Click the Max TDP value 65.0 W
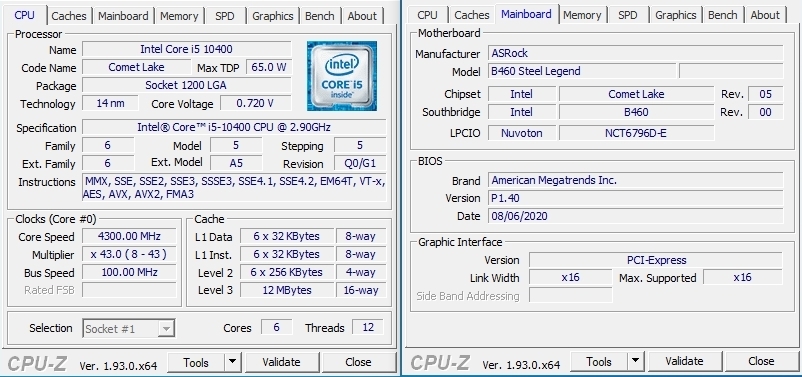Viewport: 802px width, 377px height. 269,67
